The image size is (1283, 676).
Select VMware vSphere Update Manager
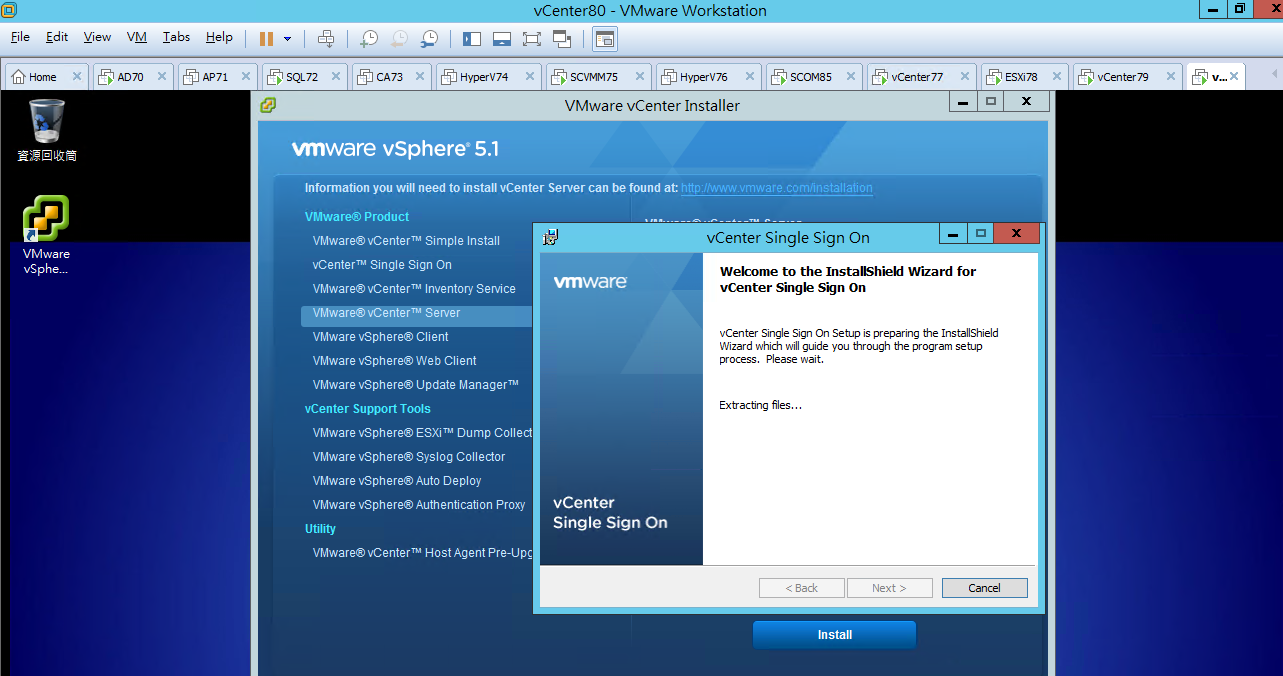[x=416, y=385]
